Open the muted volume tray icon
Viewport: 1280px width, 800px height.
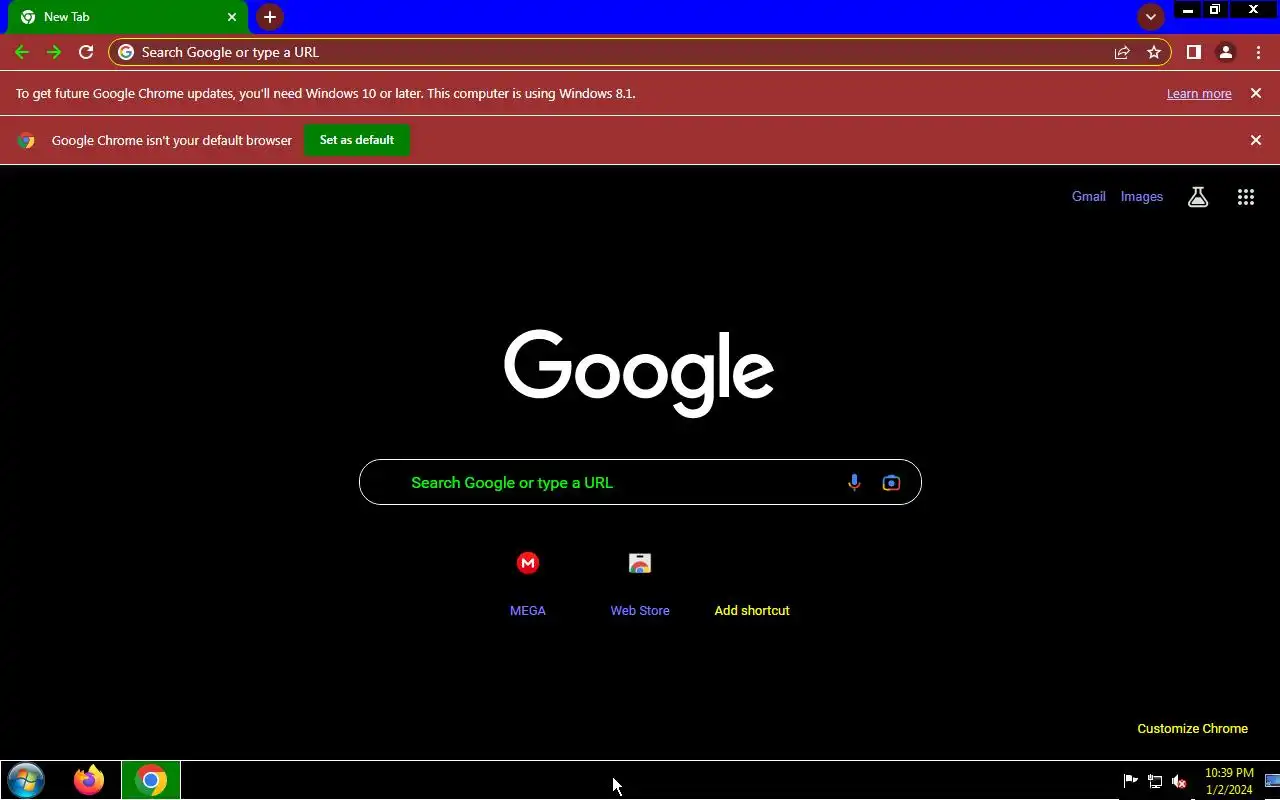click(x=1179, y=781)
